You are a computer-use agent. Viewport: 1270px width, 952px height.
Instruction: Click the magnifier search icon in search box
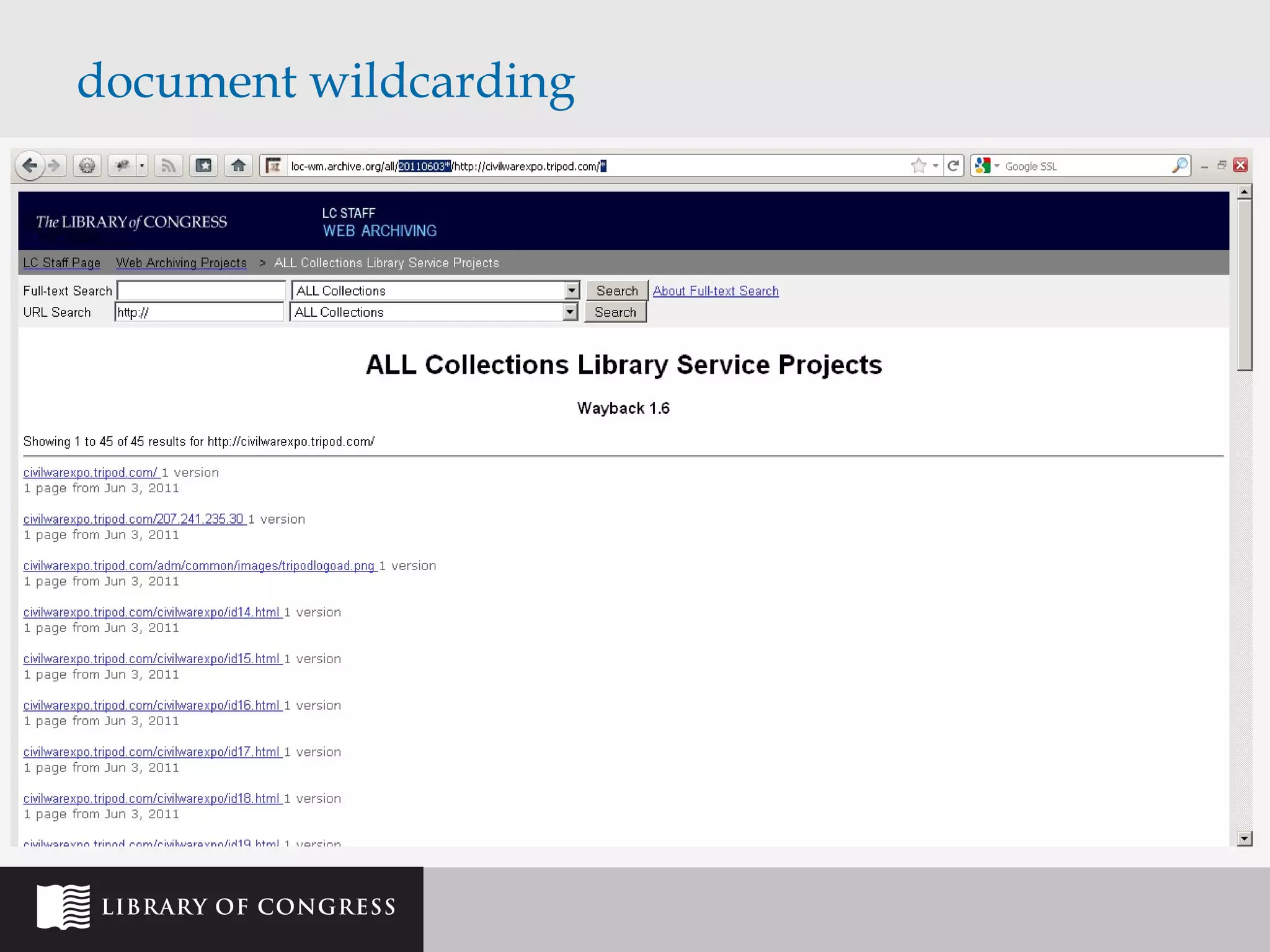pyautogui.click(x=1179, y=165)
